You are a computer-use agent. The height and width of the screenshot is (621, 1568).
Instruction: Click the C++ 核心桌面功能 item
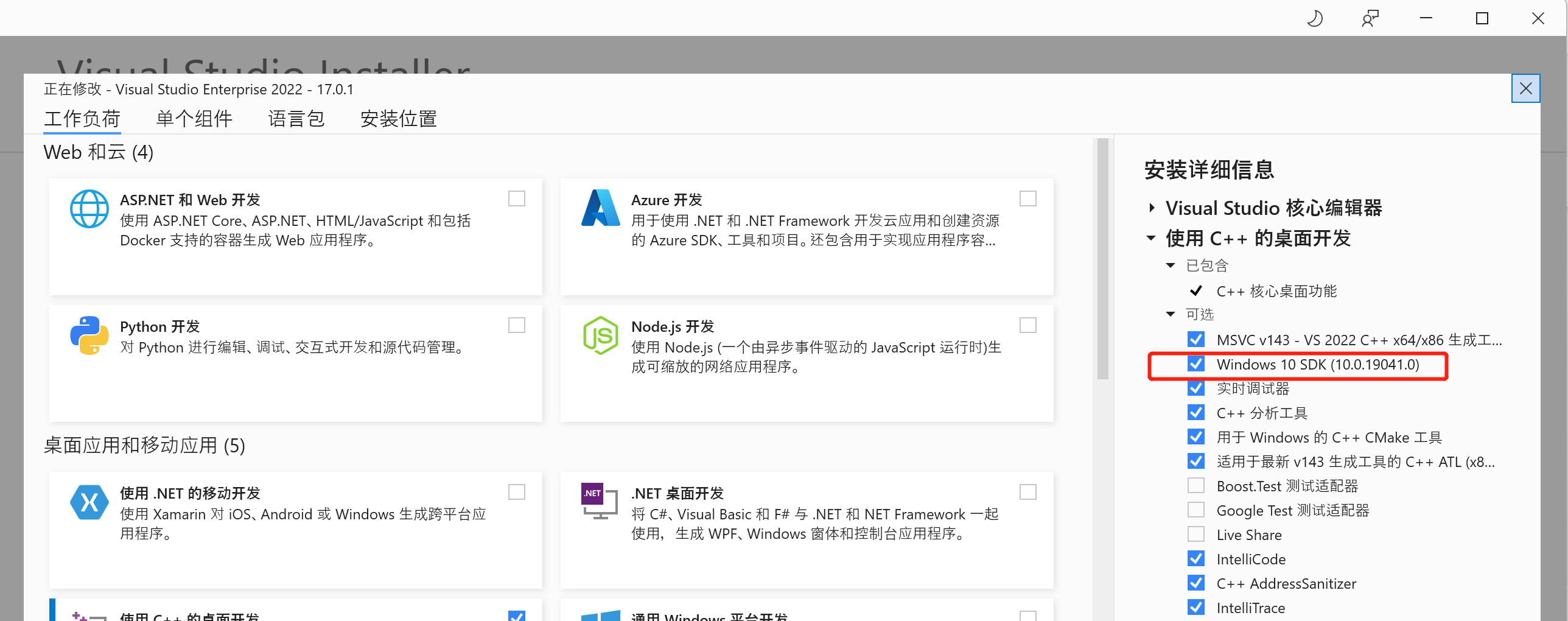coord(1276,291)
